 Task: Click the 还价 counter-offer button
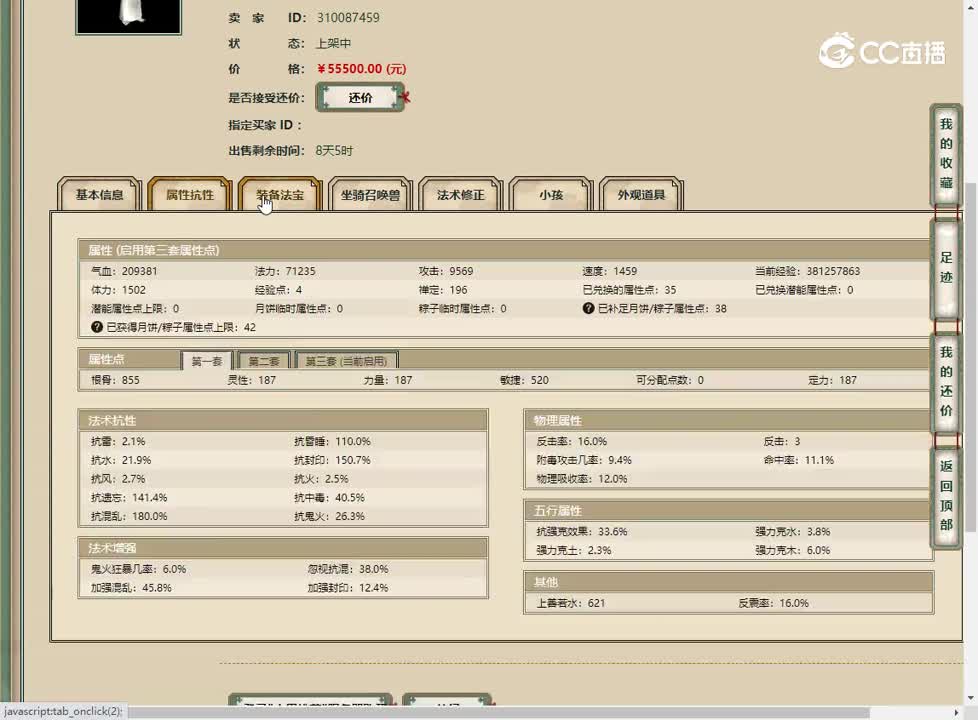[x=360, y=97]
